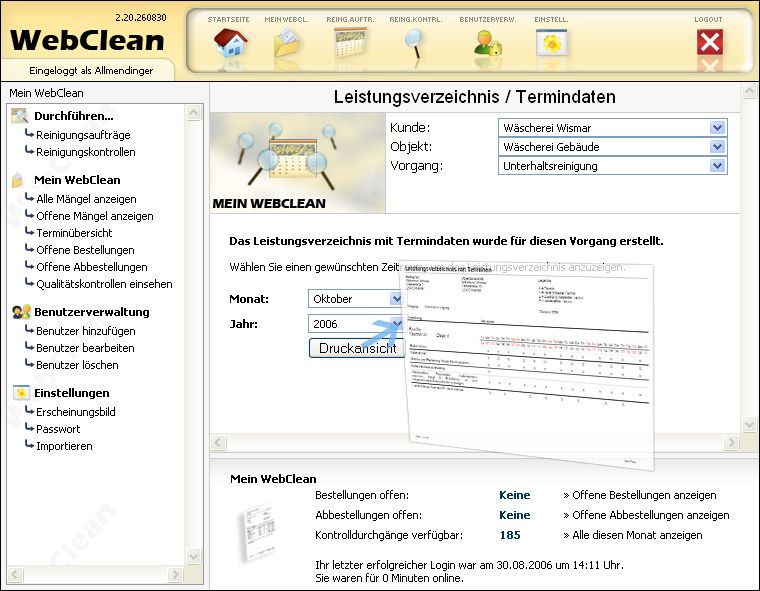Image resolution: width=760 pixels, height=591 pixels.
Task: Open the Jahr dropdown showing 2006
Action: (356, 324)
